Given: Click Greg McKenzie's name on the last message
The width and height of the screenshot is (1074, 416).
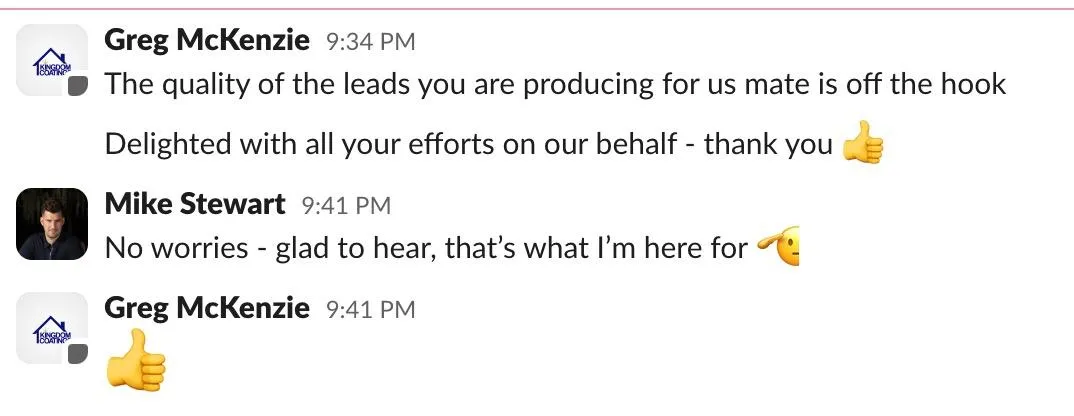Looking at the screenshot, I should click(x=207, y=308).
